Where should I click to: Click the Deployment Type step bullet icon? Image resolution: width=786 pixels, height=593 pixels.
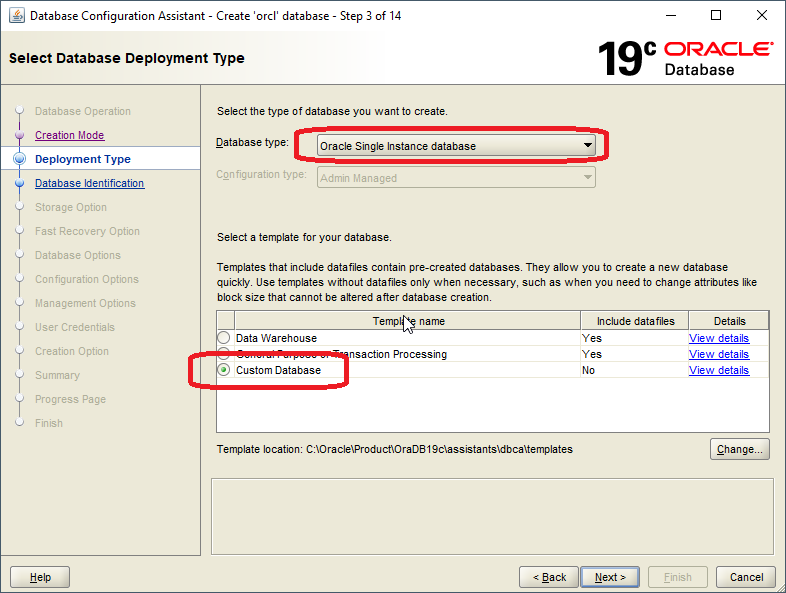[x=19, y=159]
